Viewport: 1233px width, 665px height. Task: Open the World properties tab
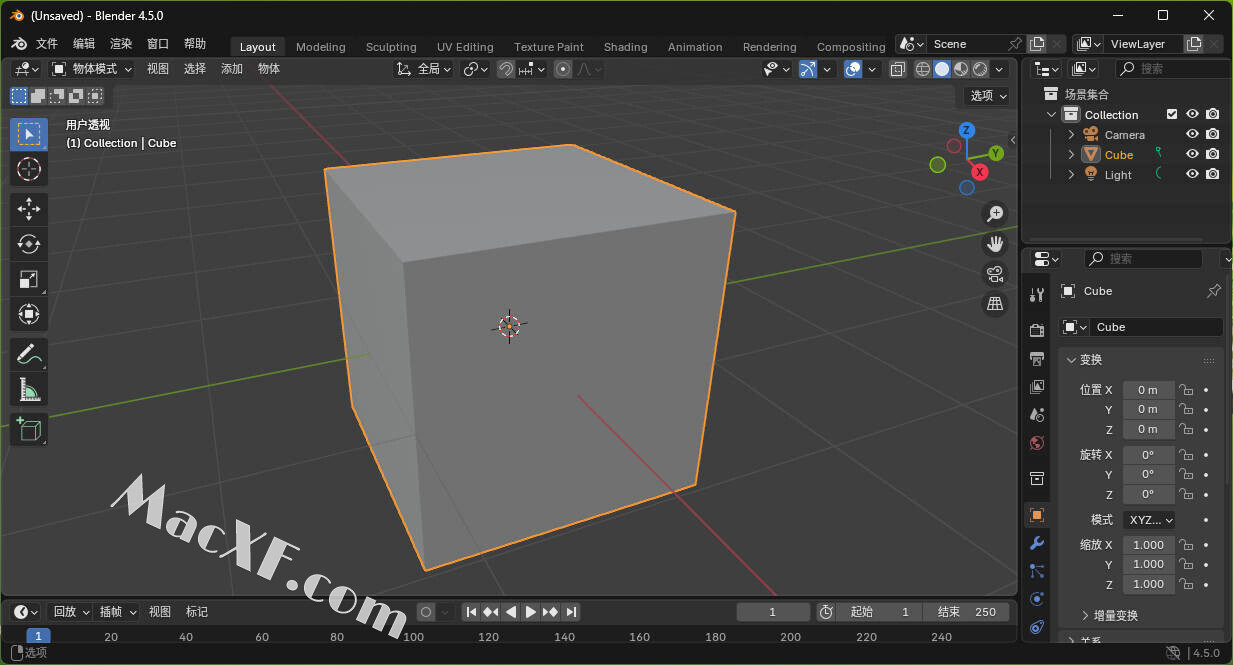(1037, 442)
